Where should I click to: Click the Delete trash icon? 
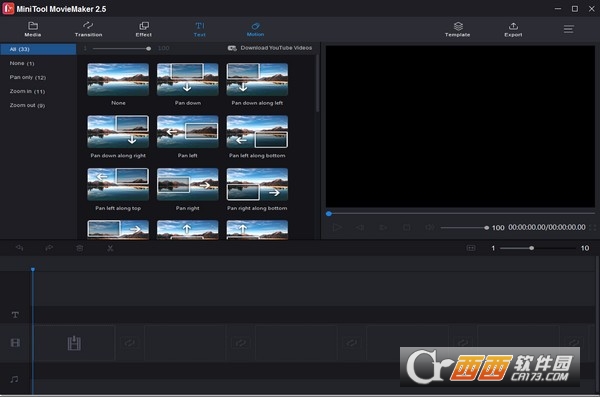(x=80, y=248)
